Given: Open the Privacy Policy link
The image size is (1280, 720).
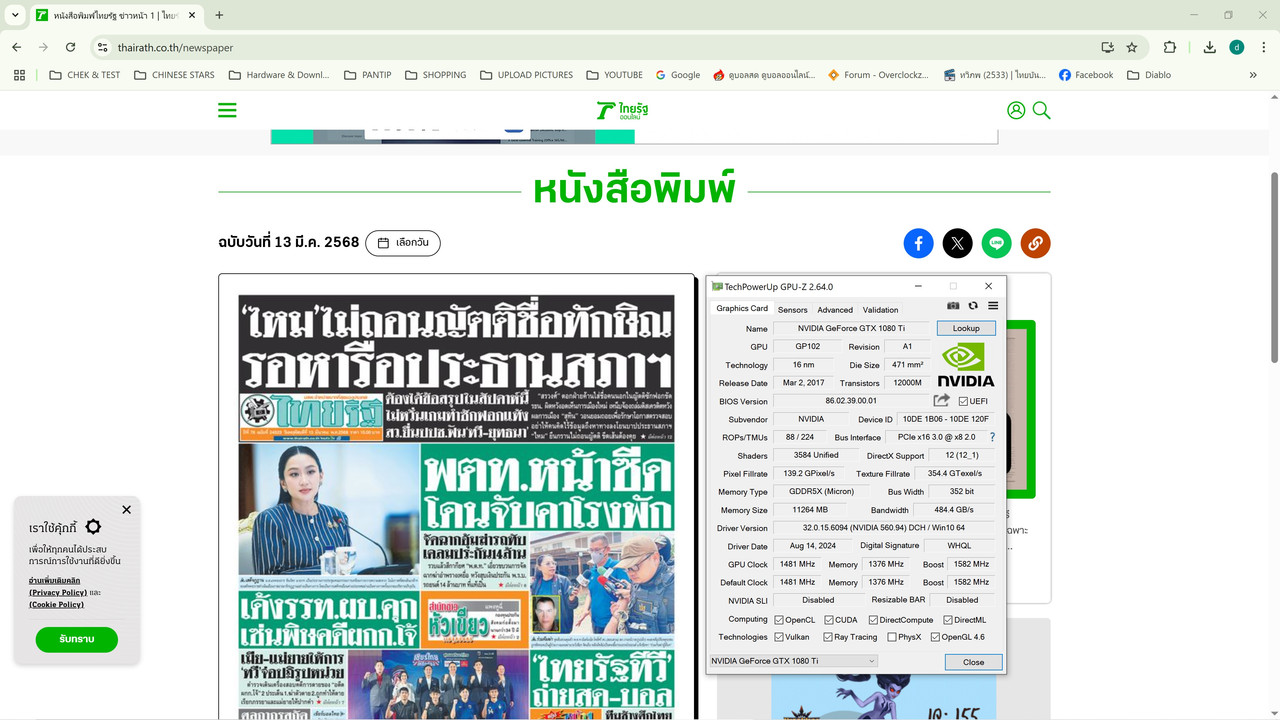Looking at the screenshot, I should [59, 592].
